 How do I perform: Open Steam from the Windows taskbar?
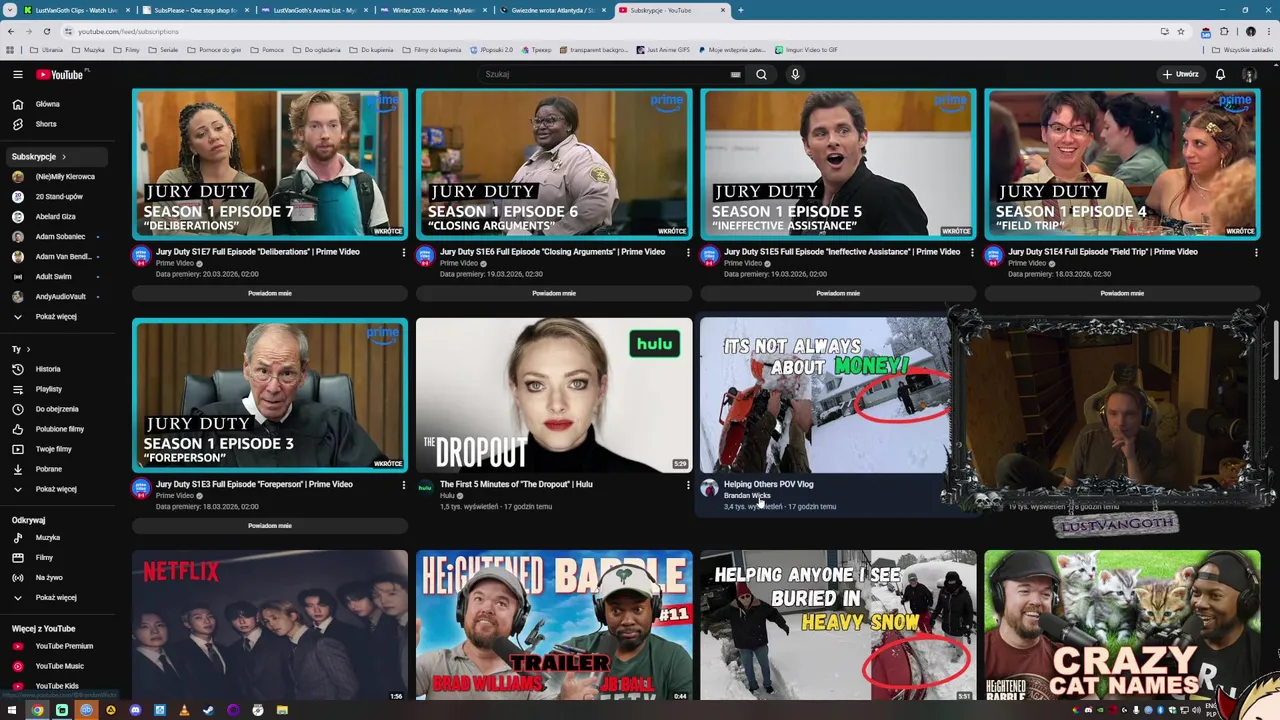(x=208, y=710)
